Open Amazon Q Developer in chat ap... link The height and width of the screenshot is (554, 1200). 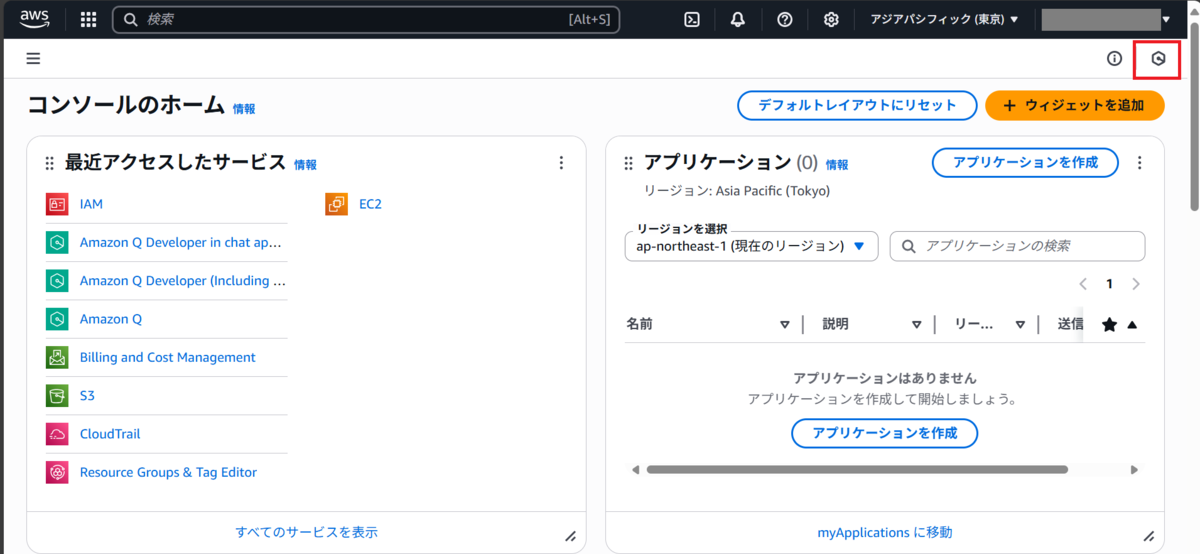pos(181,242)
